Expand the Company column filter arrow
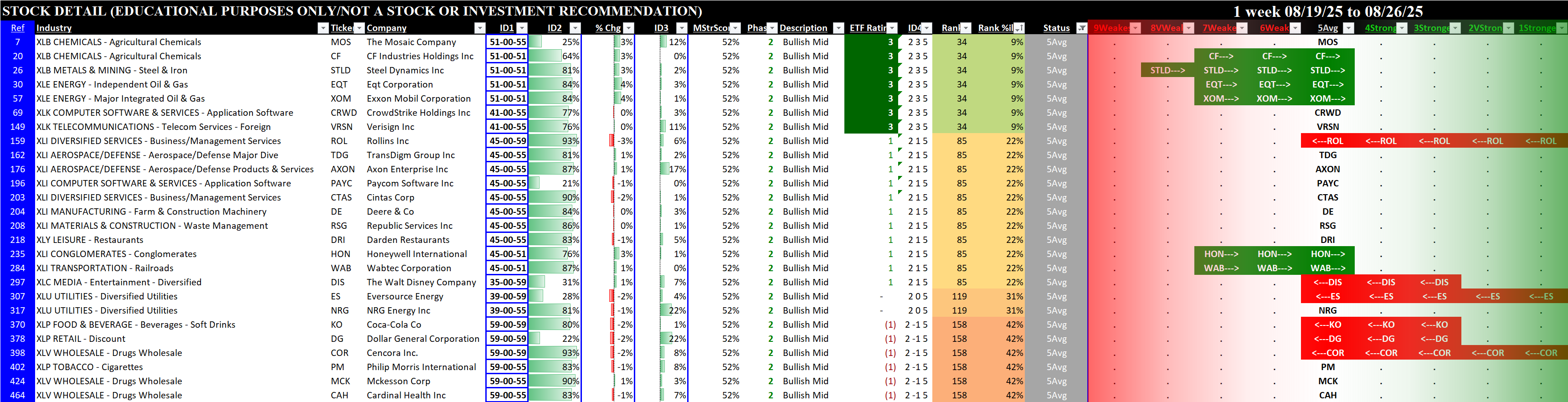Image resolution: width=1568 pixels, height=402 pixels. pyautogui.click(x=480, y=28)
